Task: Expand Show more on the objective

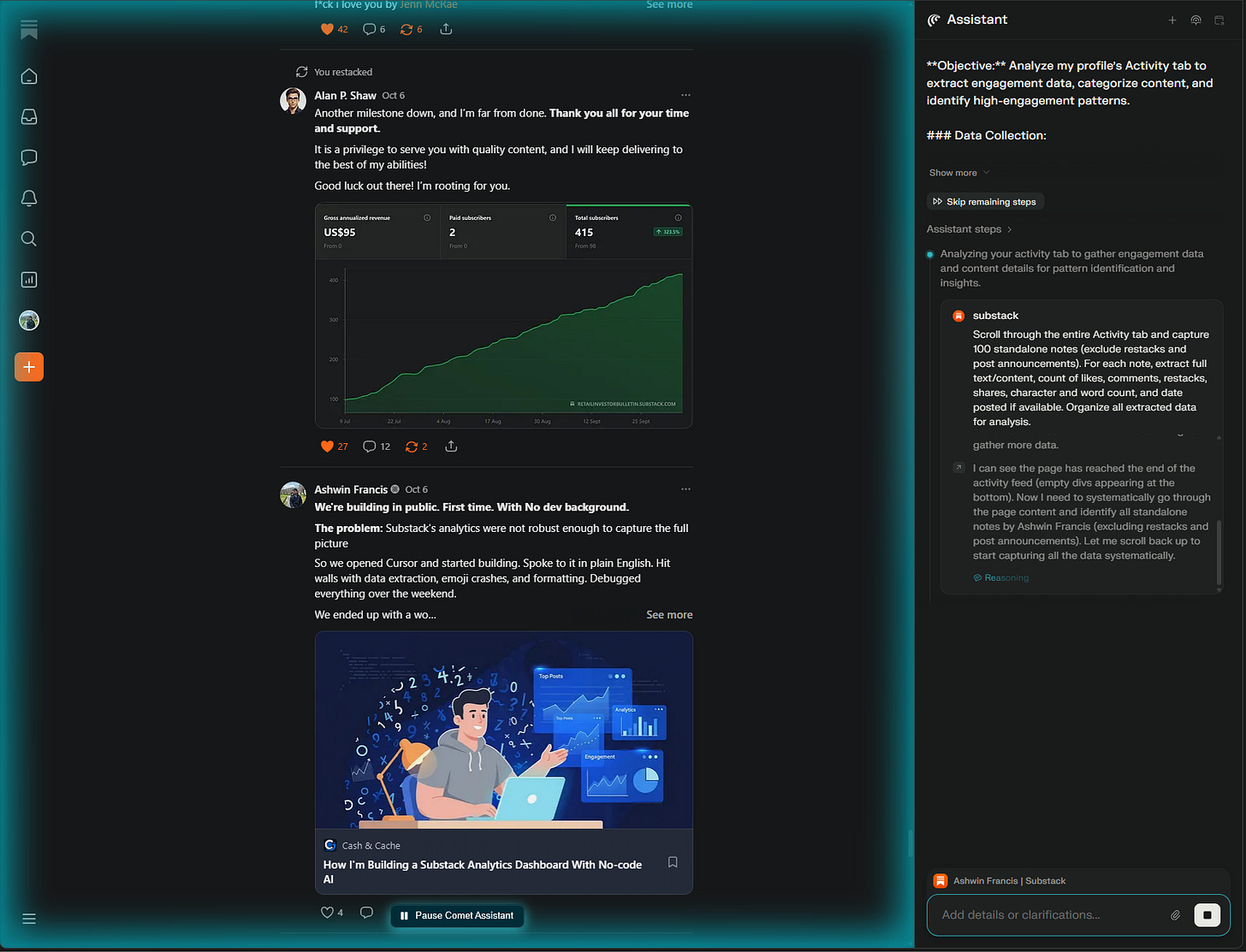Action: tap(959, 173)
